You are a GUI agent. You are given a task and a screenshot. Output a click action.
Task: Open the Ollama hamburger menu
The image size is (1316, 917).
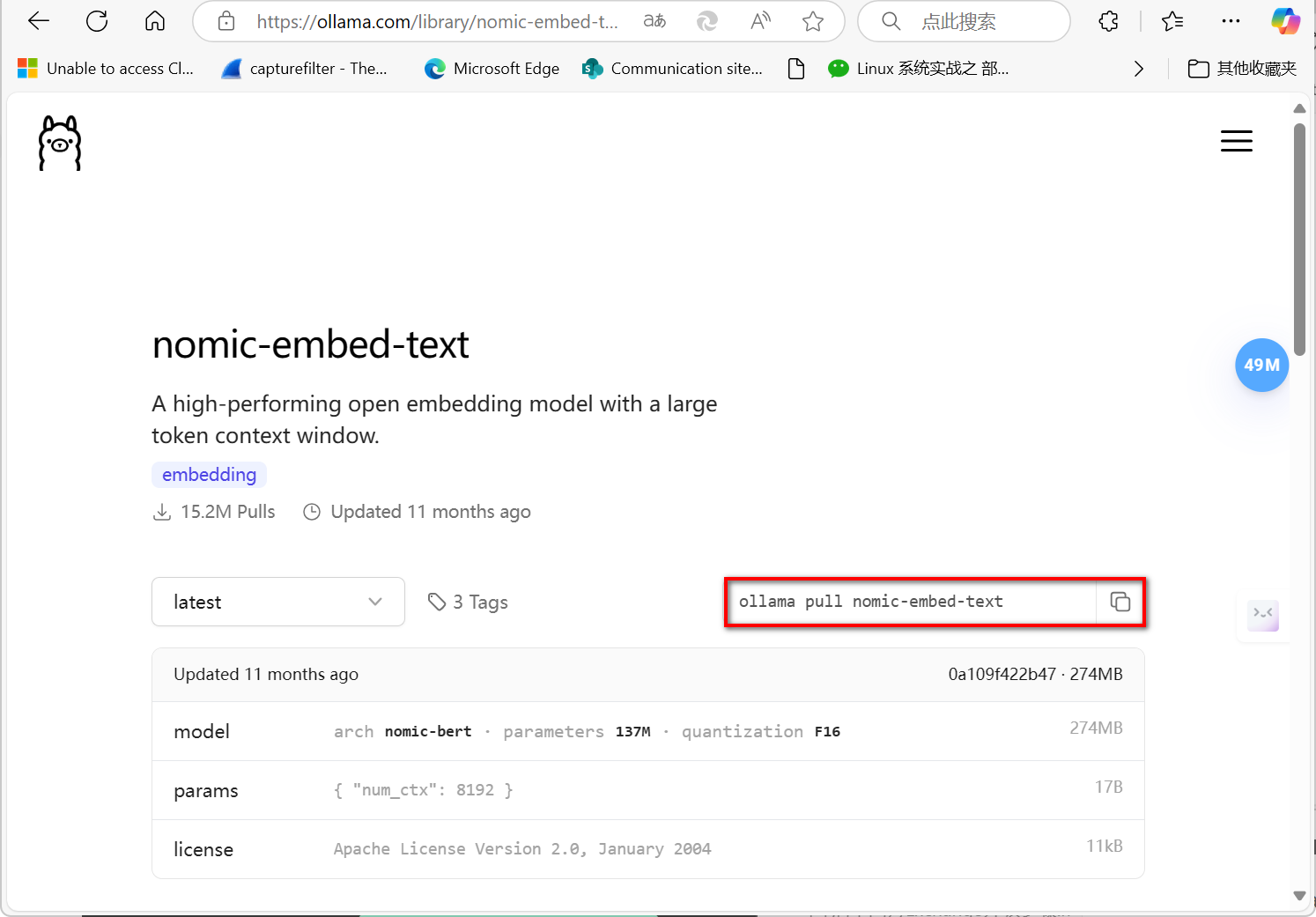click(1237, 141)
